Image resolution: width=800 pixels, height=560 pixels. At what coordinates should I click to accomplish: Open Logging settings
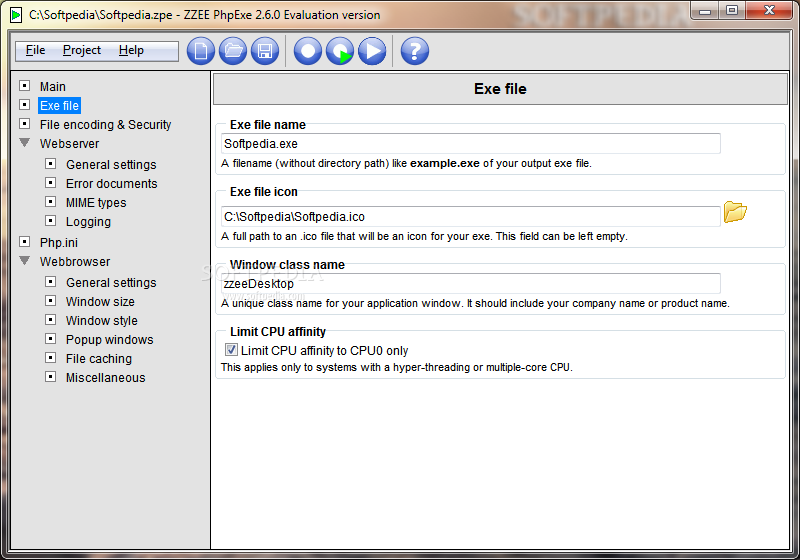(x=88, y=222)
